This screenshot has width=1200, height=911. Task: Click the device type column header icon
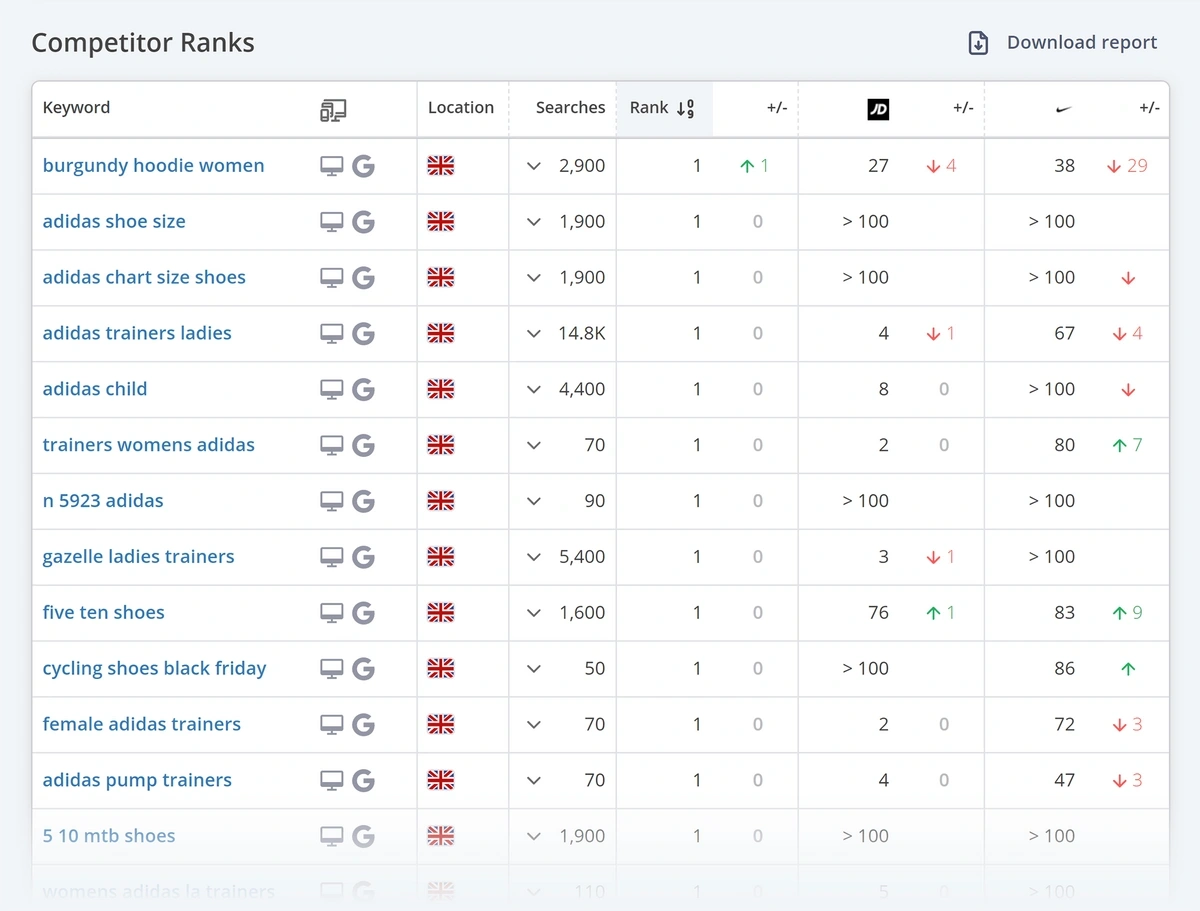click(333, 110)
